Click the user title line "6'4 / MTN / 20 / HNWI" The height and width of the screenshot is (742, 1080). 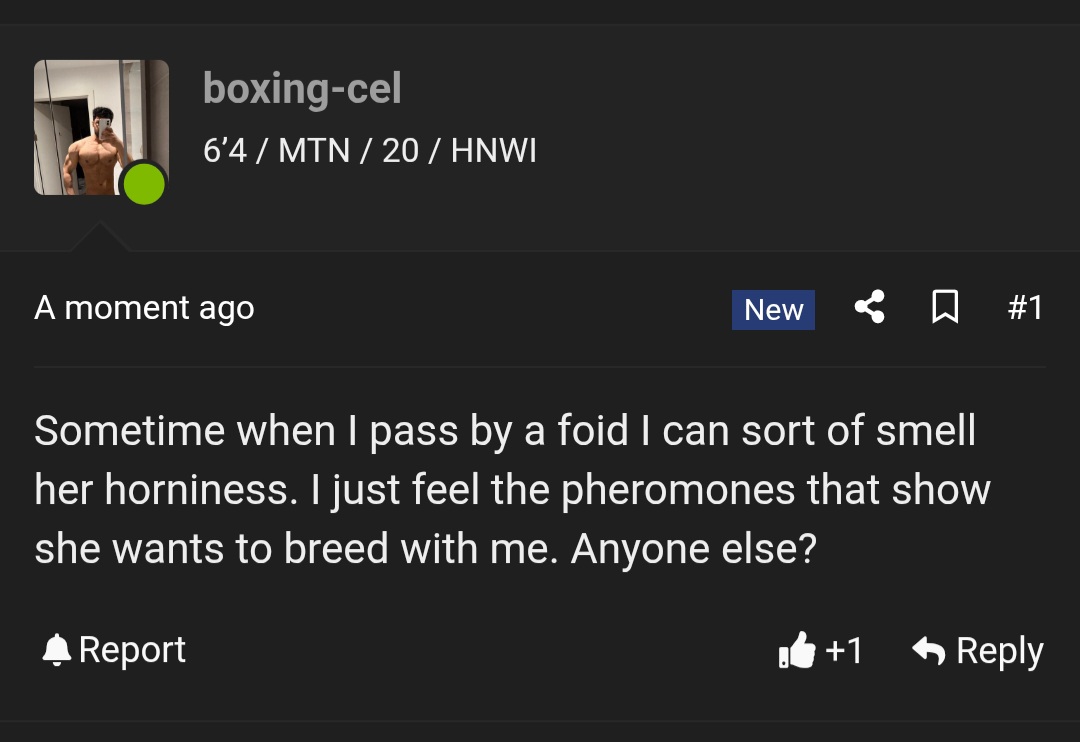coord(370,151)
